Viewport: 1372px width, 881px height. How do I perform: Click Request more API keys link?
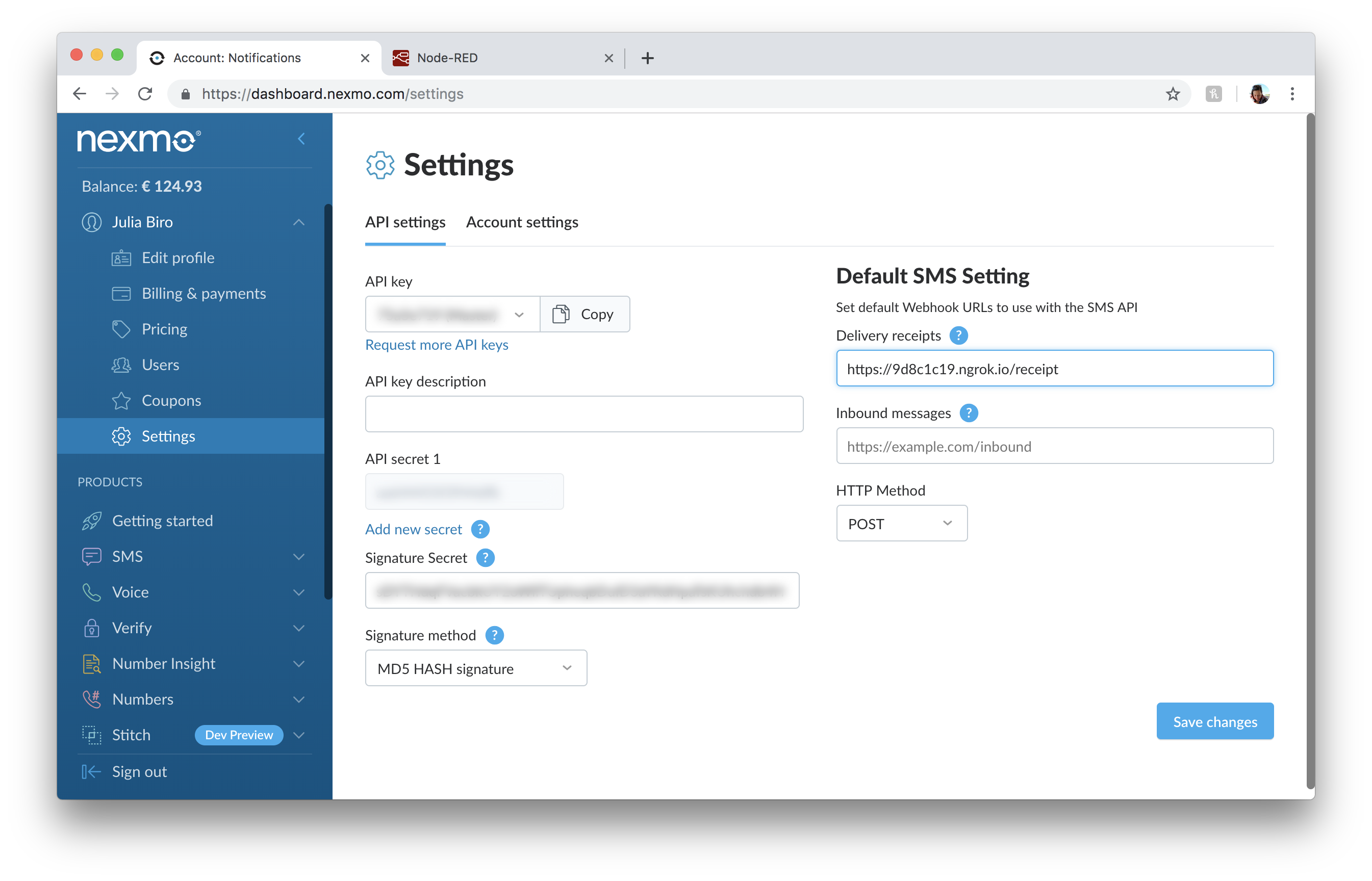(x=437, y=344)
